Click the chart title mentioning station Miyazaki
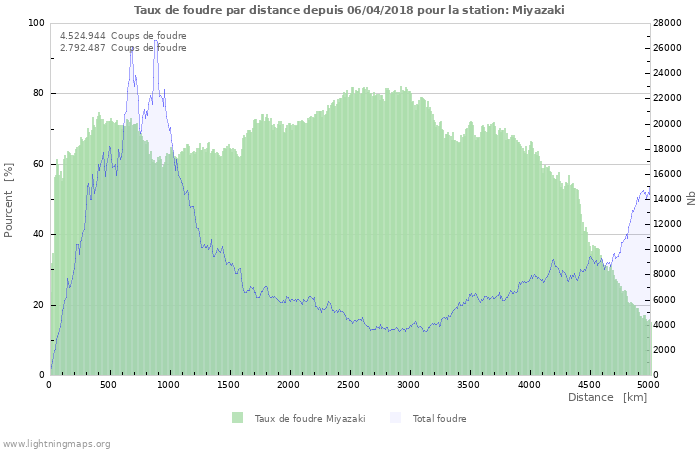The width and height of the screenshot is (700, 450). coord(349,9)
